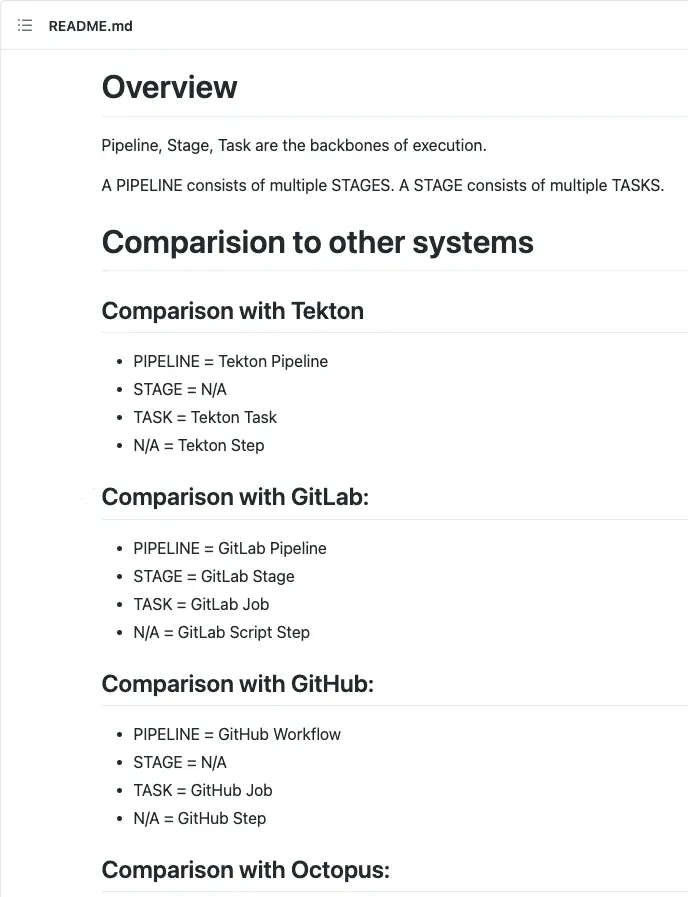Click the 'TASK = GitLab Job' bullet
Screen dimensions: 688x897
(x=200, y=604)
